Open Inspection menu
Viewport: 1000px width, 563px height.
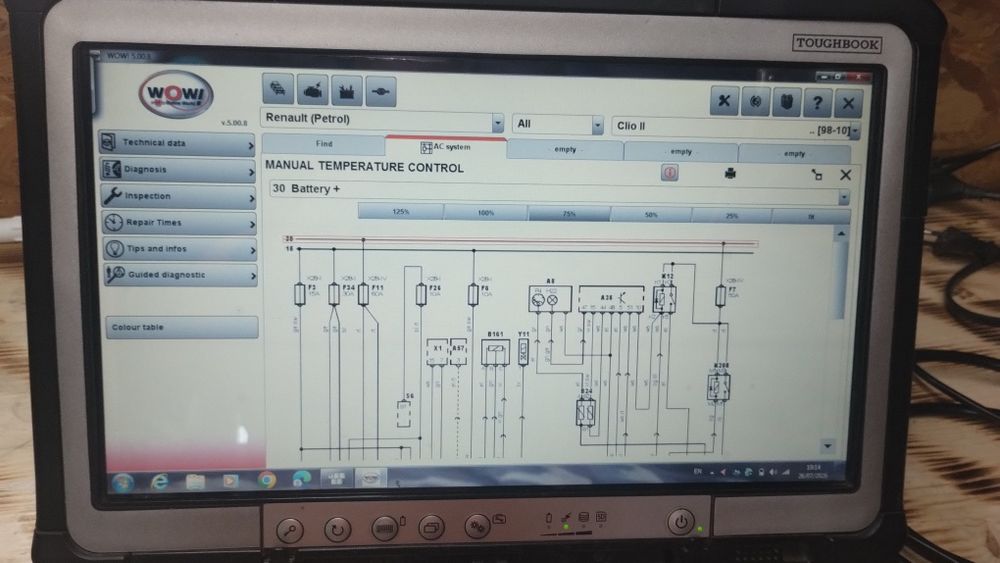pos(179,196)
